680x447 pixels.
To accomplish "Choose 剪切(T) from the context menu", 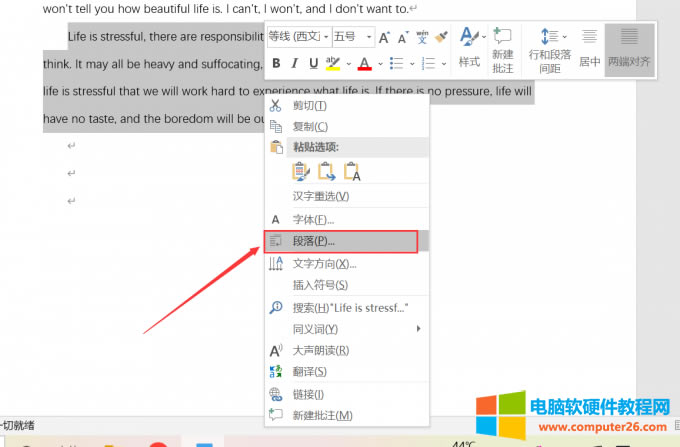I will point(346,106).
